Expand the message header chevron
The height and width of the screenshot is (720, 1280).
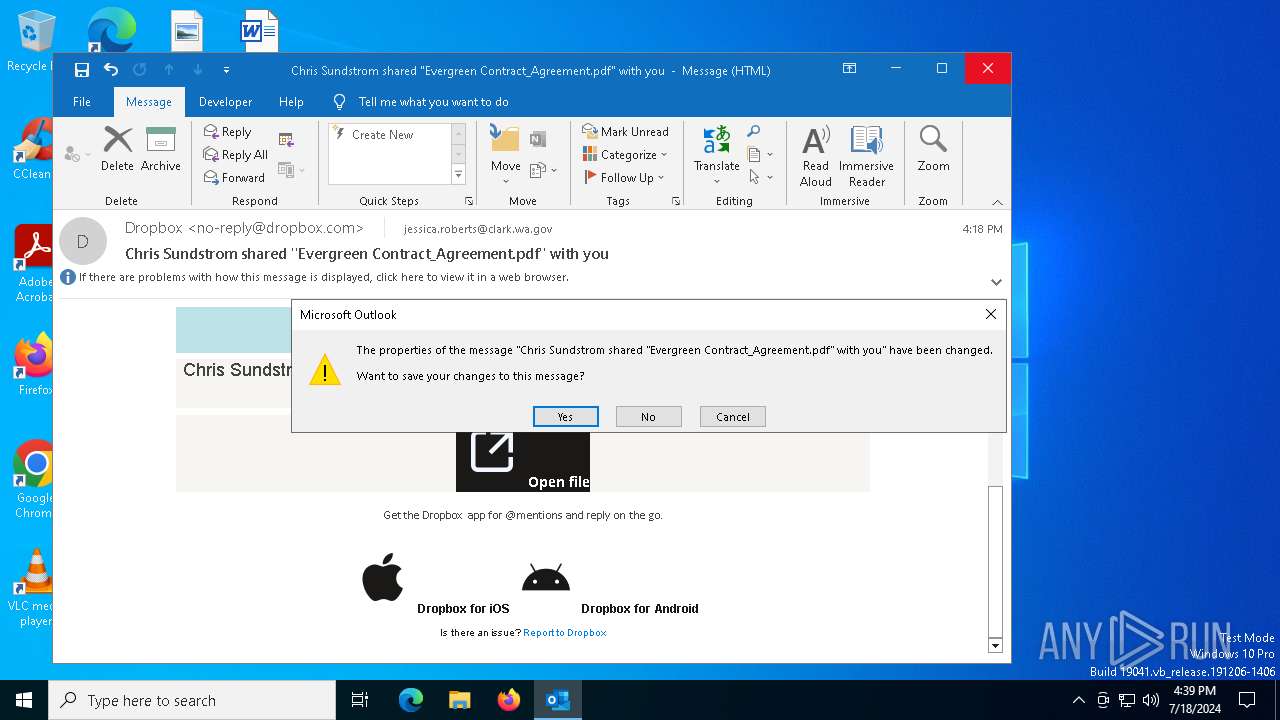(996, 282)
